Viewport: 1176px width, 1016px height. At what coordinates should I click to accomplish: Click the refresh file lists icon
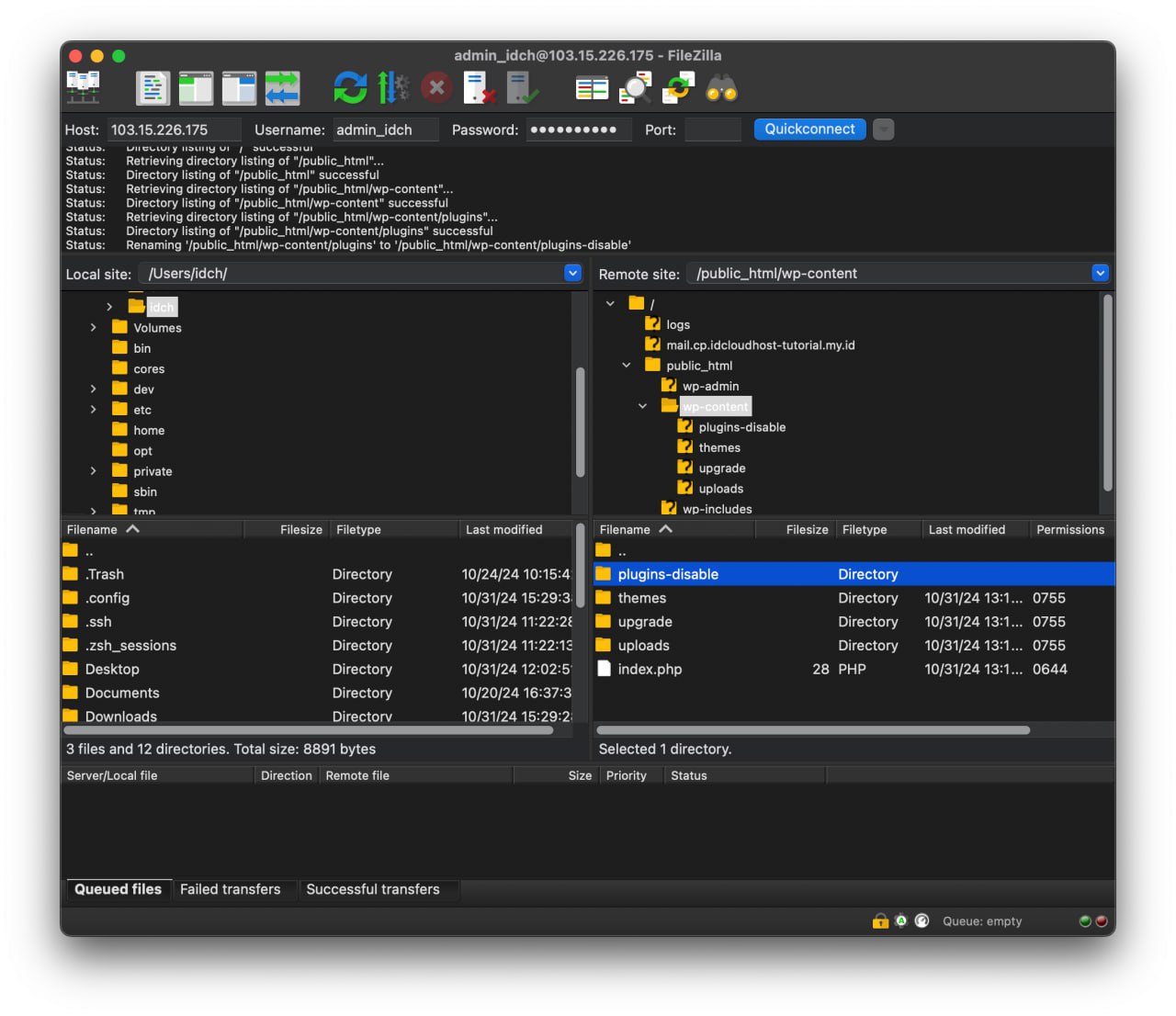click(x=350, y=88)
